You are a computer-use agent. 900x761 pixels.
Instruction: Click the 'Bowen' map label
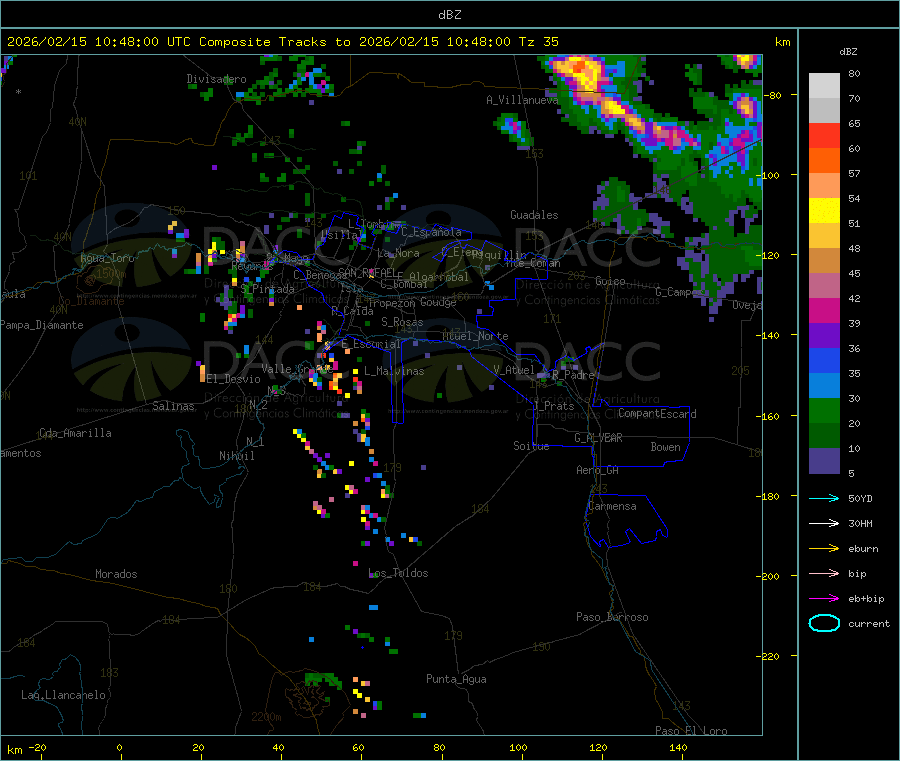coord(665,447)
